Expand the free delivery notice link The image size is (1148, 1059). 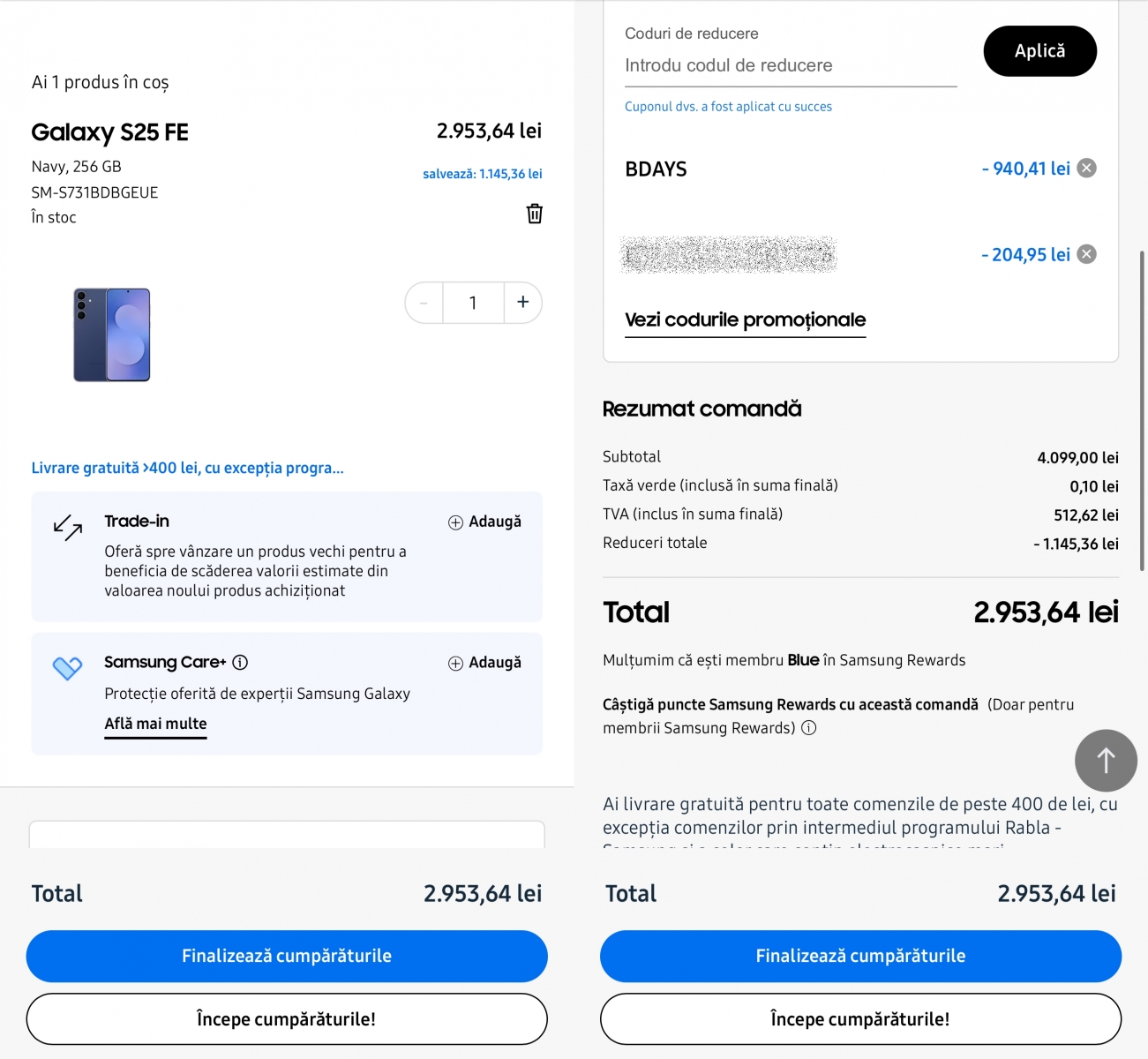[x=187, y=468]
